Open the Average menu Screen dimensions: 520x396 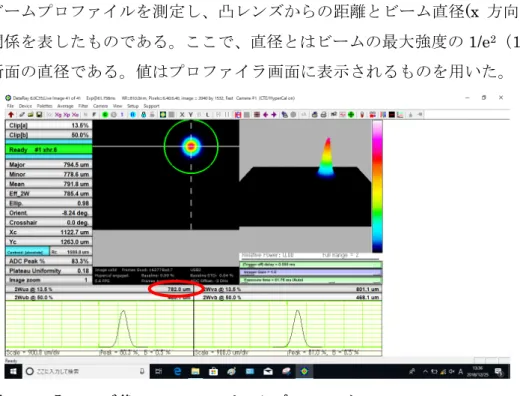click(65, 106)
